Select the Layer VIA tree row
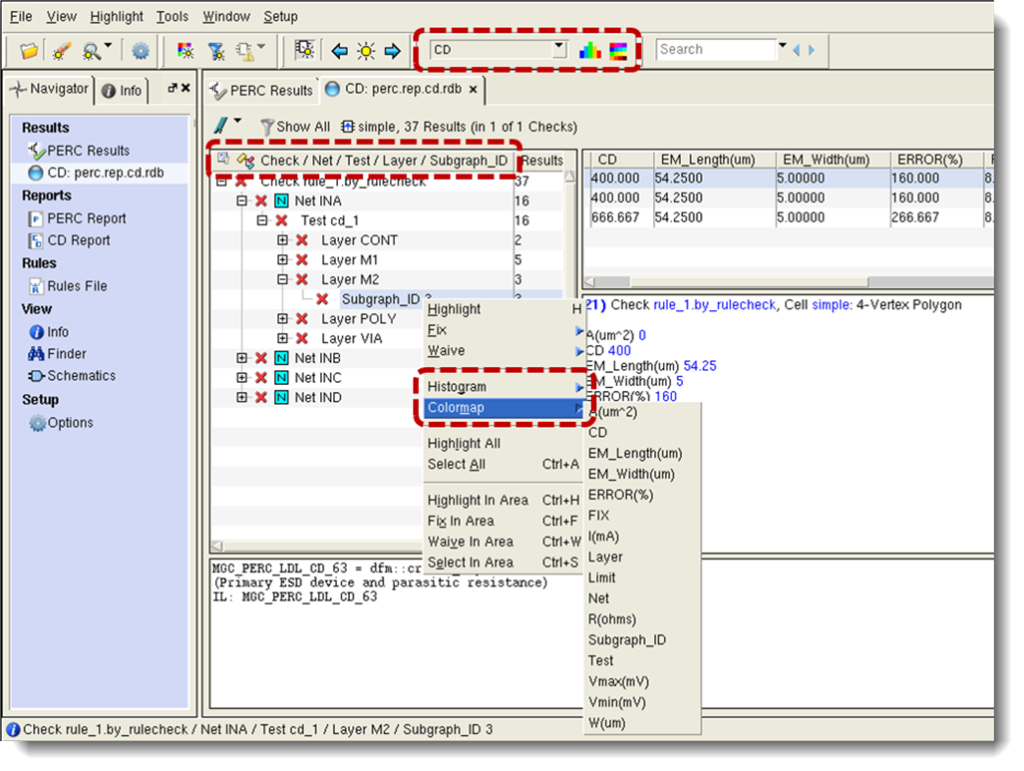 point(351,339)
